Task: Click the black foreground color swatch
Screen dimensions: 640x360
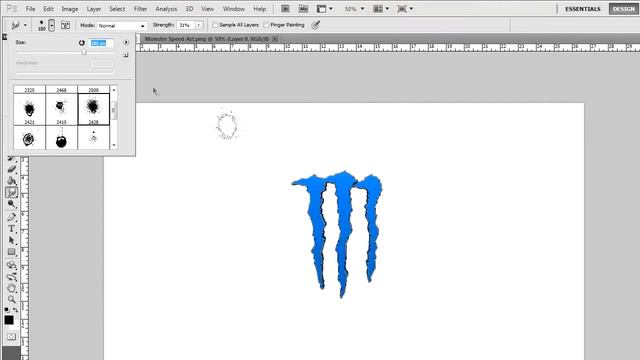Action: [x=9, y=320]
